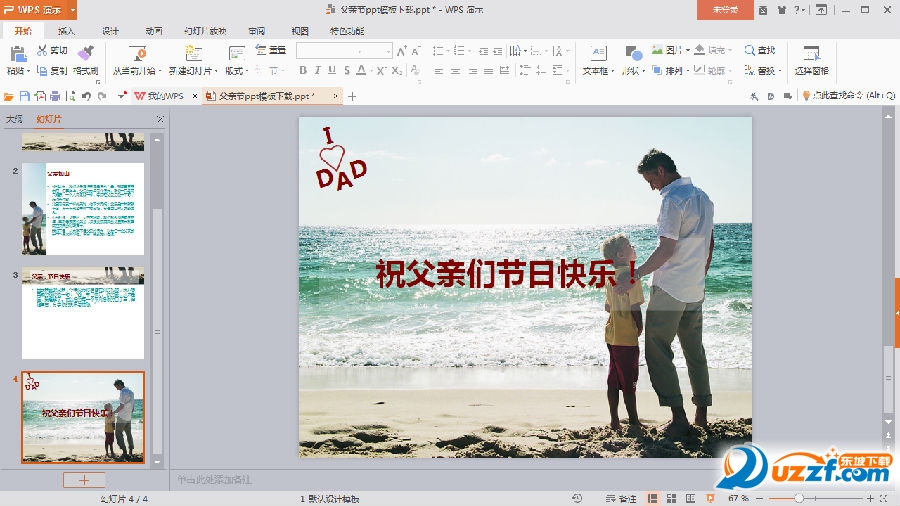Switch to the Insert (插入) ribbon tab
Viewport: 900px width, 506px height.
pyautogui.click(x=66, y=31)
